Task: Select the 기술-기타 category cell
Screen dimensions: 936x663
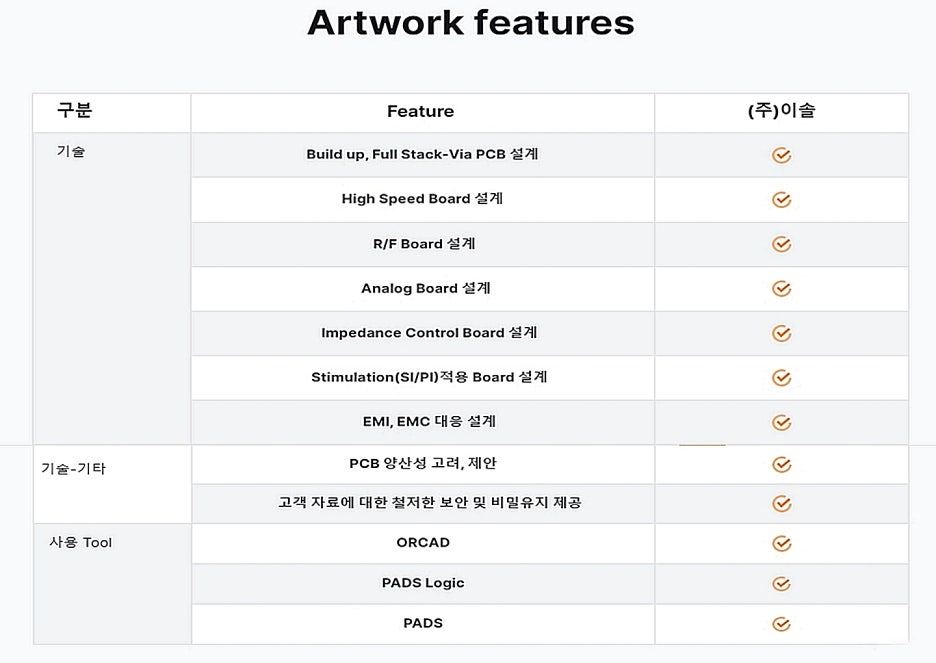Action: tap(112, 484)
